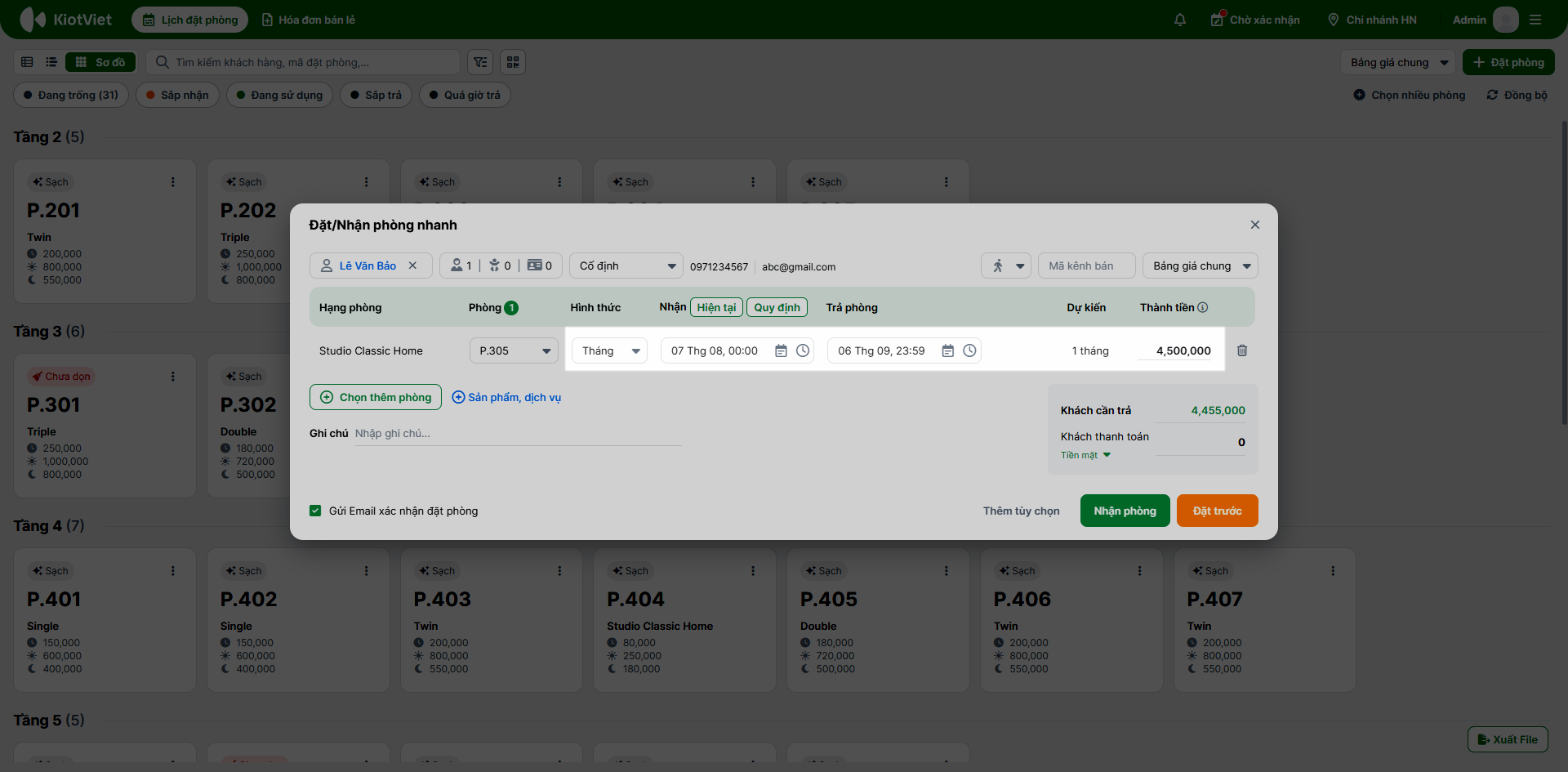Open options menu for room P.406
This screenshot has height=772, width=1568.
[x=1139, y=571]
